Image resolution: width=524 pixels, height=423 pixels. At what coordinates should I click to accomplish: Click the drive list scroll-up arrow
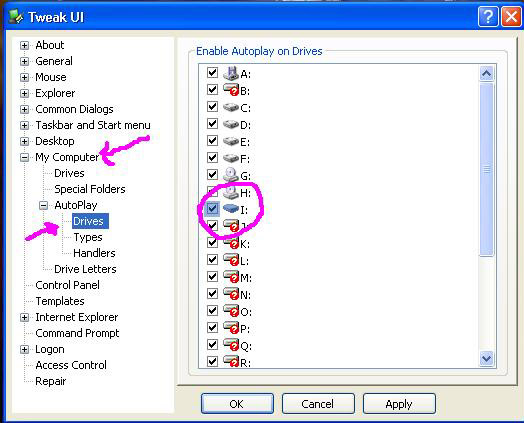click(x=487, y=73)
